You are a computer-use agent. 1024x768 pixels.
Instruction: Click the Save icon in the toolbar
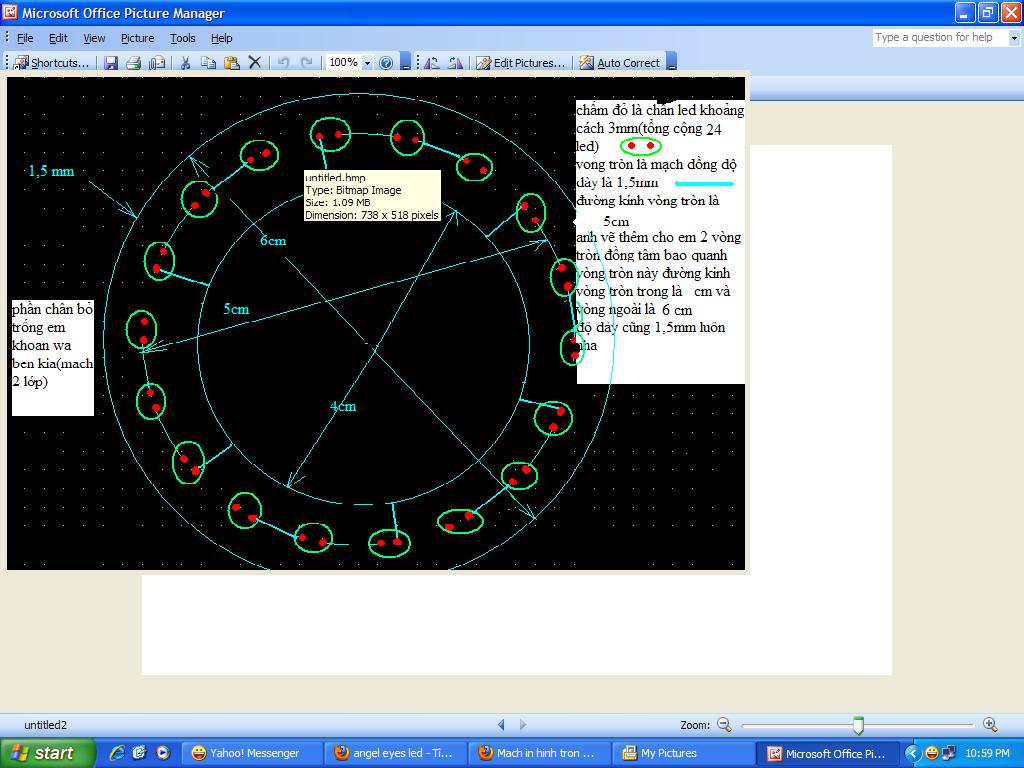pyautogui.click(x=111, y=63)
